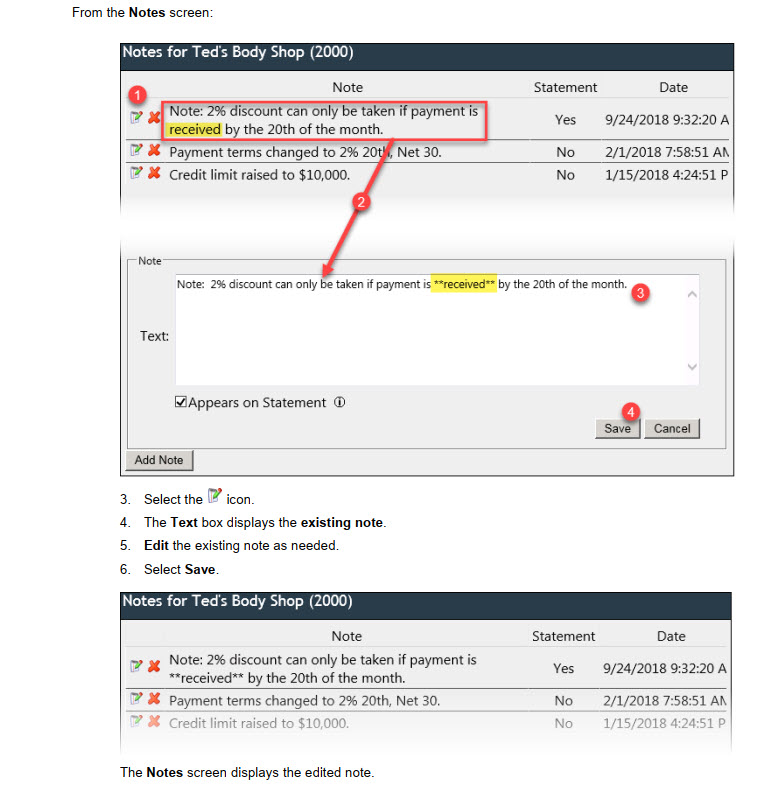
Task: Toggle the Appears on Statement checkbox
Action: 181,402
